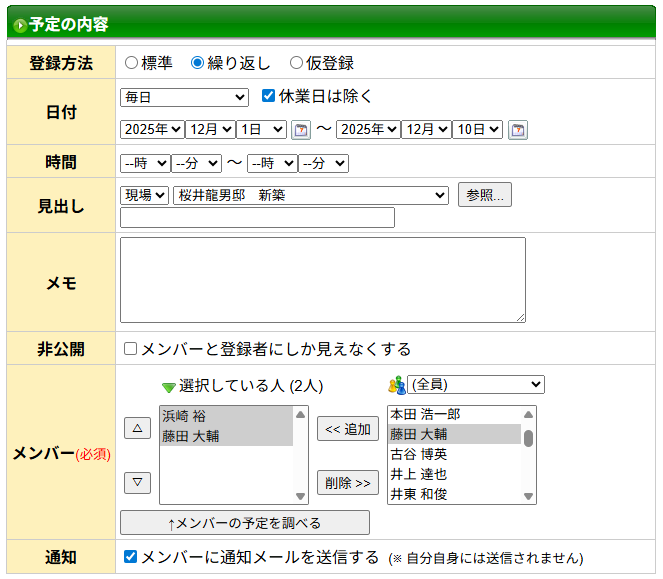Click the move-down triangle button for members
This screenshot has height=579, width=663.
point(137,483)
